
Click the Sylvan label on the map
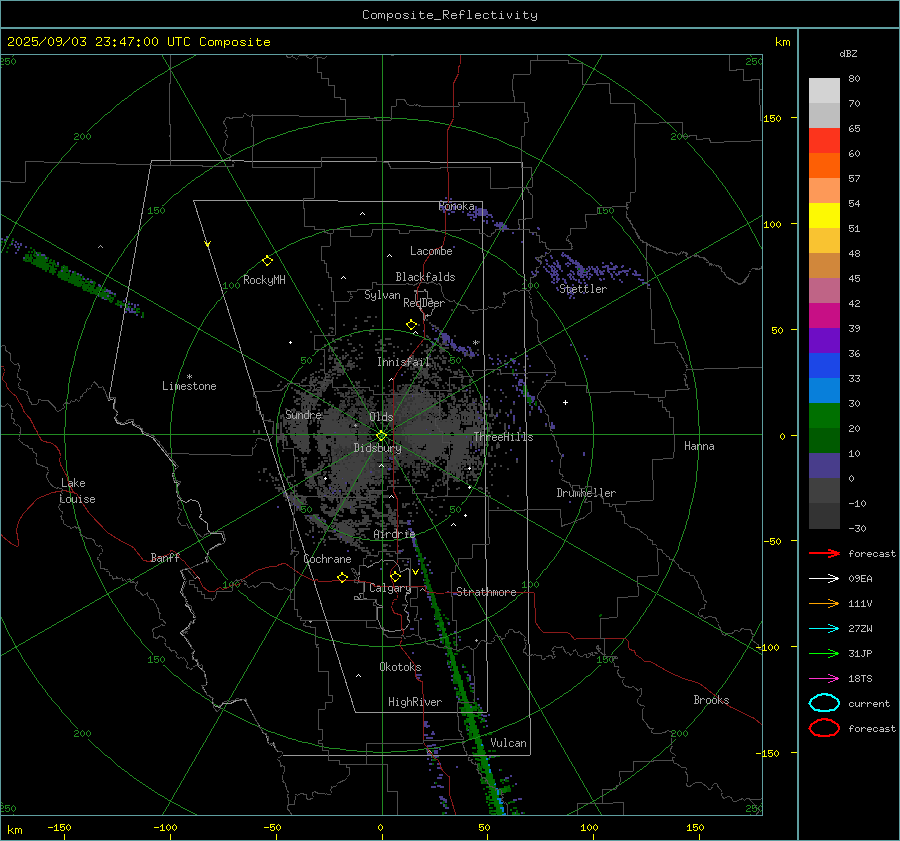382,295
